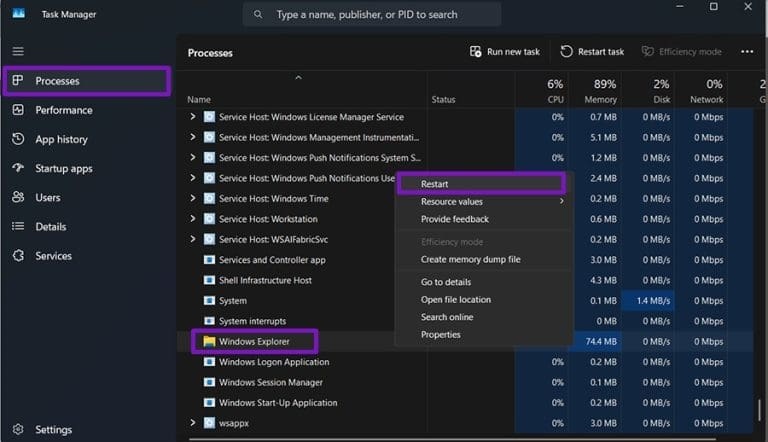Click the Windows Start-Up Application icon
Screen dimensions: 768x442
209,403
